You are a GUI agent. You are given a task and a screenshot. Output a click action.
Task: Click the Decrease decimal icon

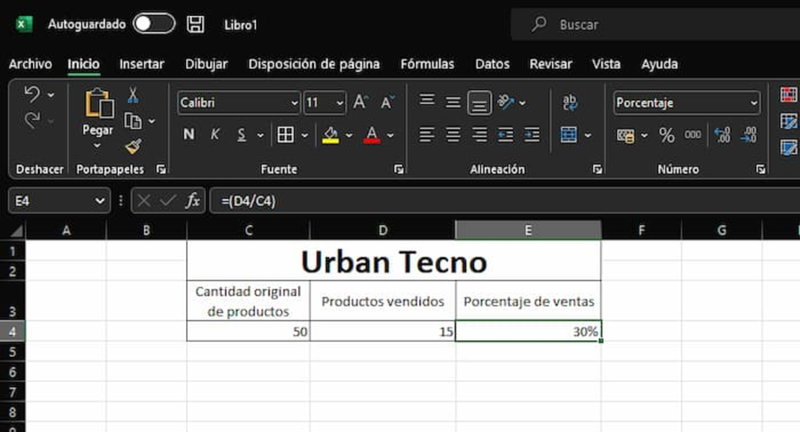(748, 135)
